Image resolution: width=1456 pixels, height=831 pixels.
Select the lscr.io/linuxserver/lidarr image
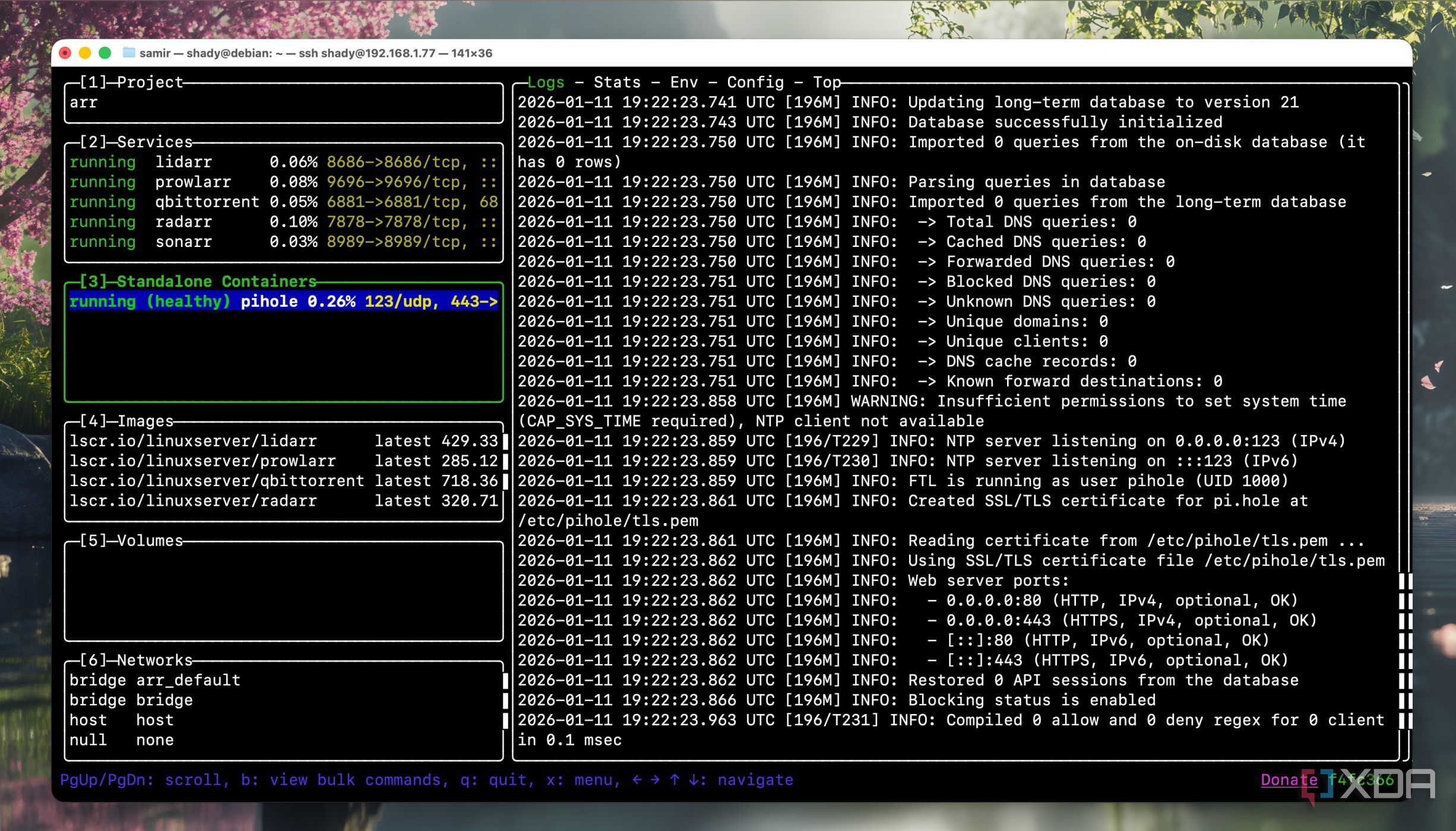pyautogui.click(x=283, y=441)
